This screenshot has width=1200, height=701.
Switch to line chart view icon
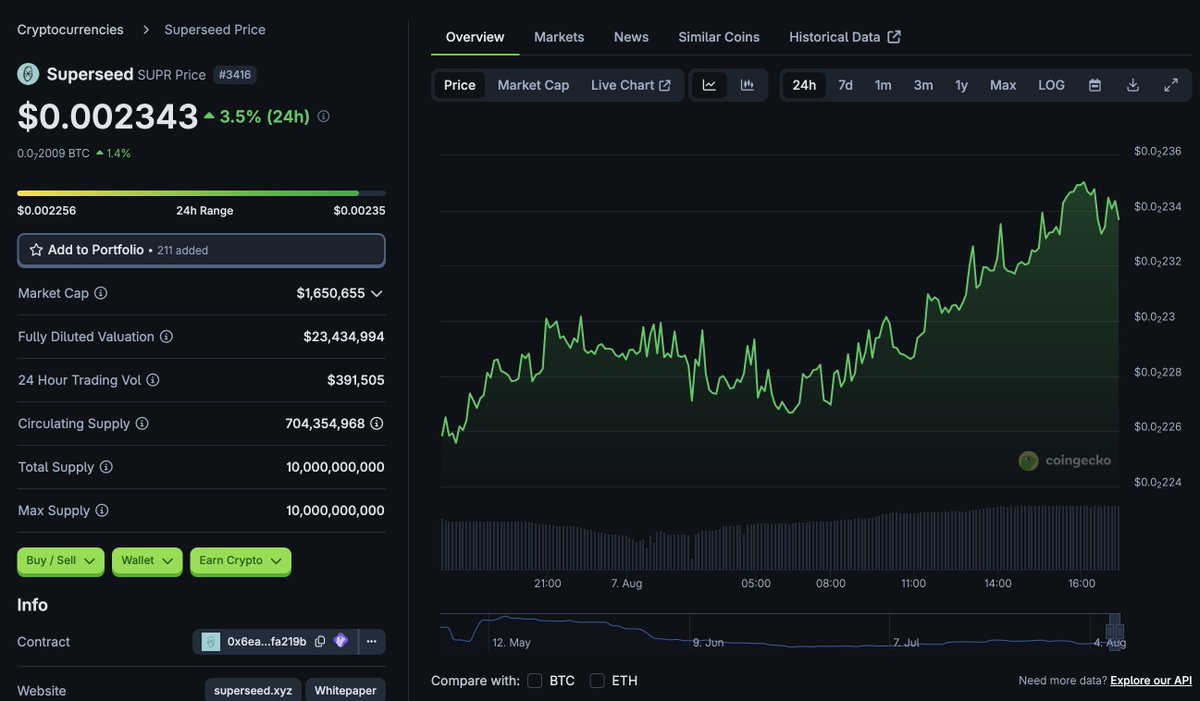(709, 85)
